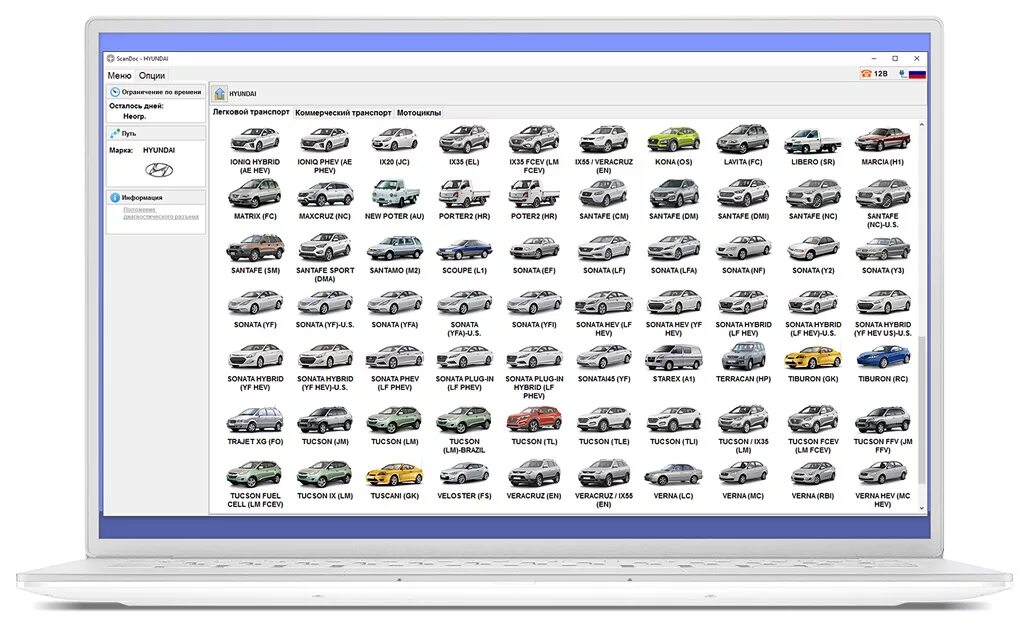
Task: Select the MAXCRUZ (NC) SUV
Action: pyautogui.click(x=325, y=200)
